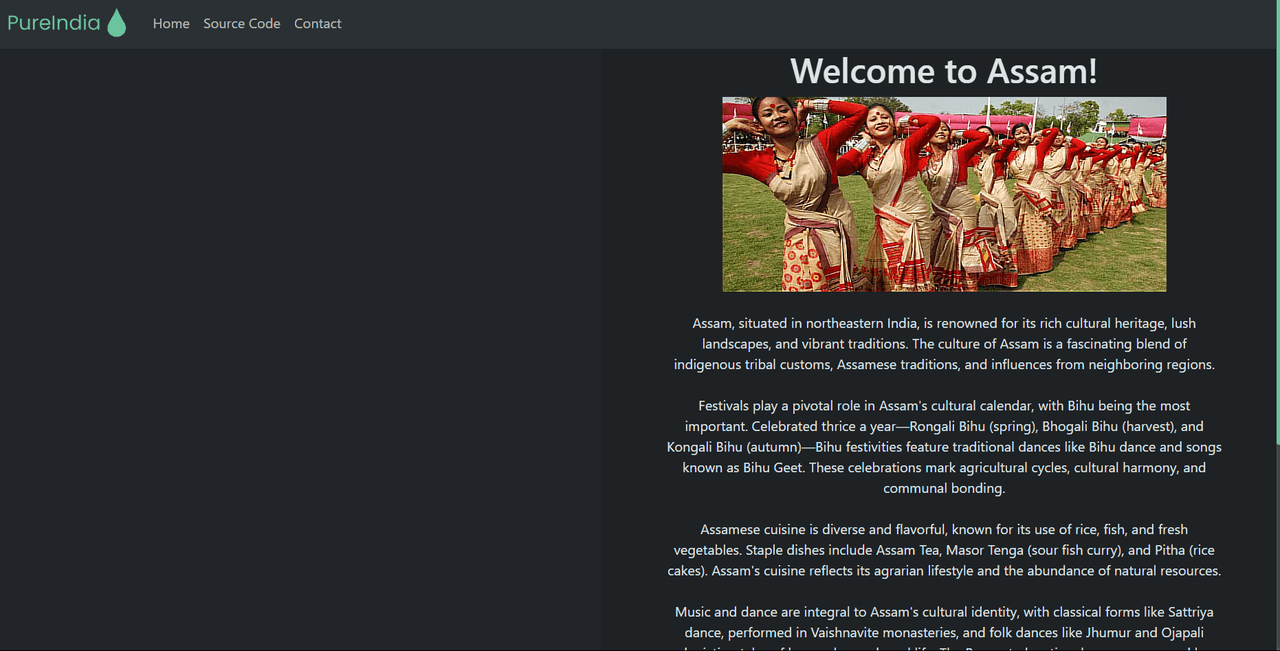1280x651 pixels.
Task: Open the Source Code link
Action: coord(242,24)
